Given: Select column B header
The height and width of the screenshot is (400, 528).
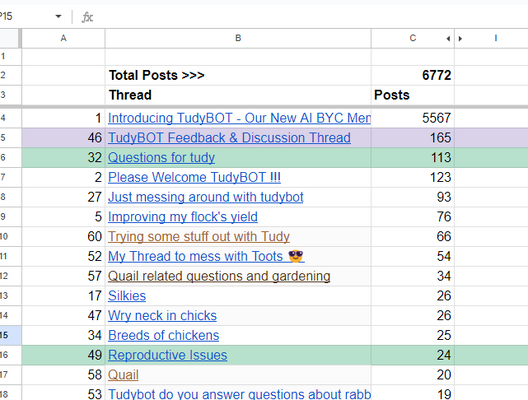Looking at the screenshot, I should tap(238, 38).
